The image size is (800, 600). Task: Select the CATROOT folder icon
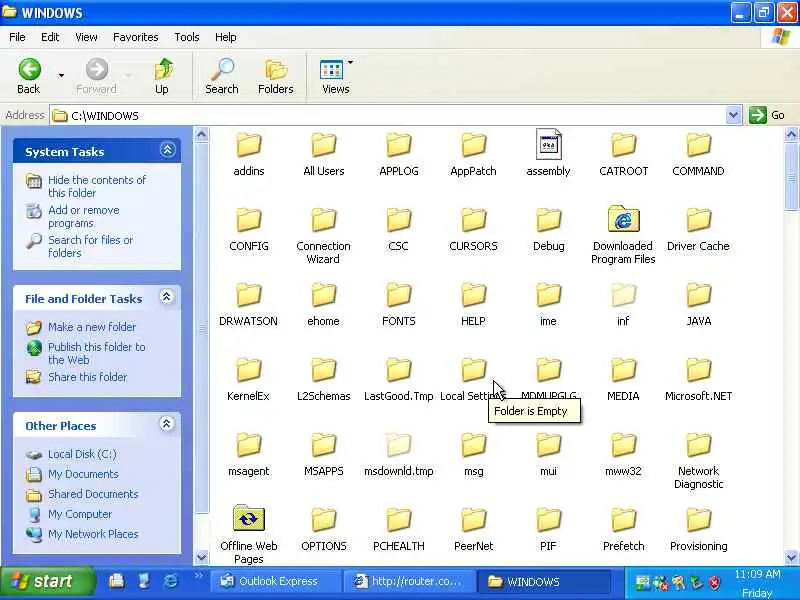tap(623, 145)
